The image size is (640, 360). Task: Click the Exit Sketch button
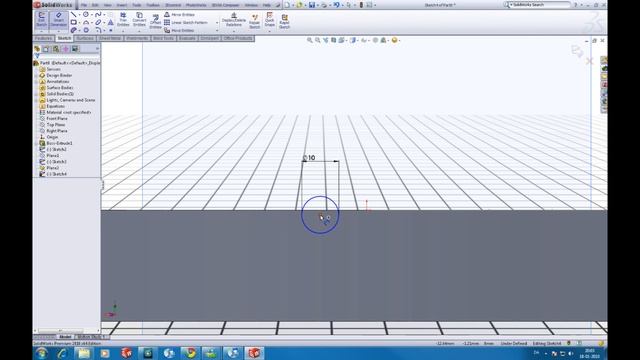pyautogui.click(x=42, y=20)
